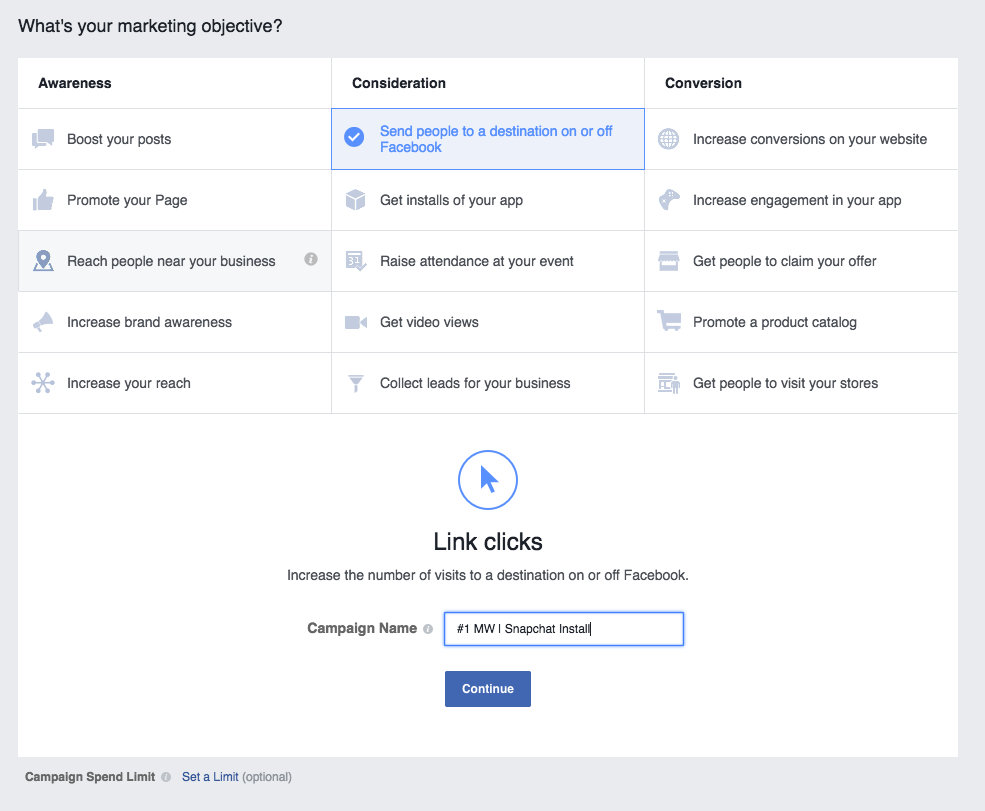Click the calendar icon for Raise attendance at your event
Viewport: 985px width, 811px height.
[356, 261]
